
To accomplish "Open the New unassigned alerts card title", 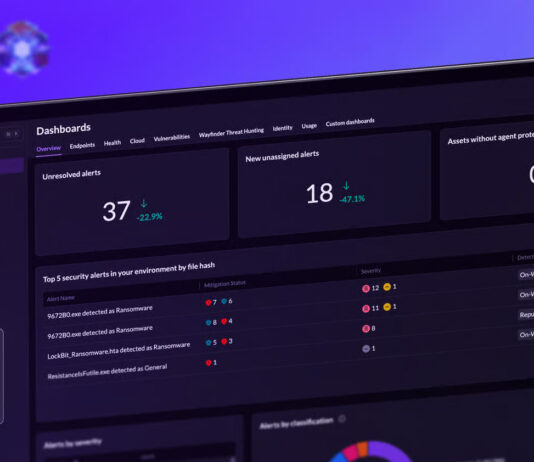I will point(282,157).
